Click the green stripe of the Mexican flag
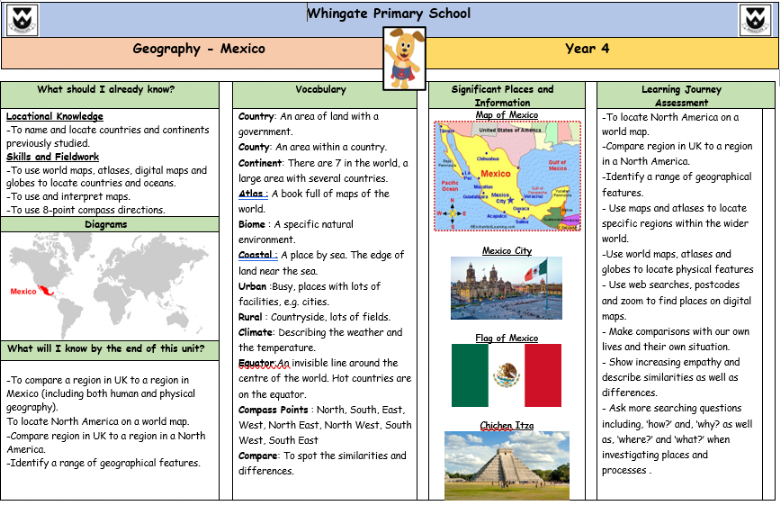This screenshot has height=505, width=780. [469, 375]
